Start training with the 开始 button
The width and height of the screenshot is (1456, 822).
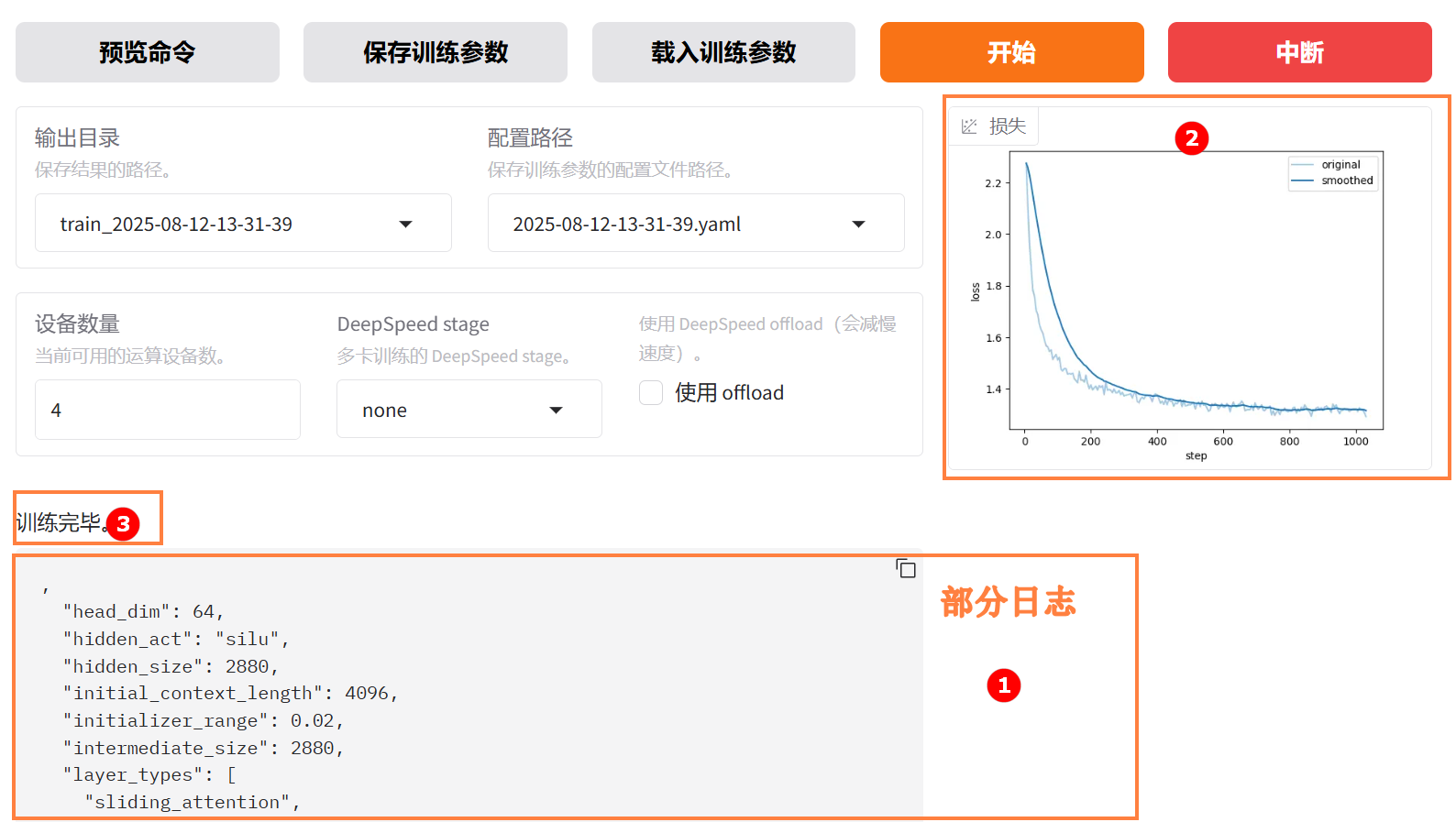(1011, 53)
